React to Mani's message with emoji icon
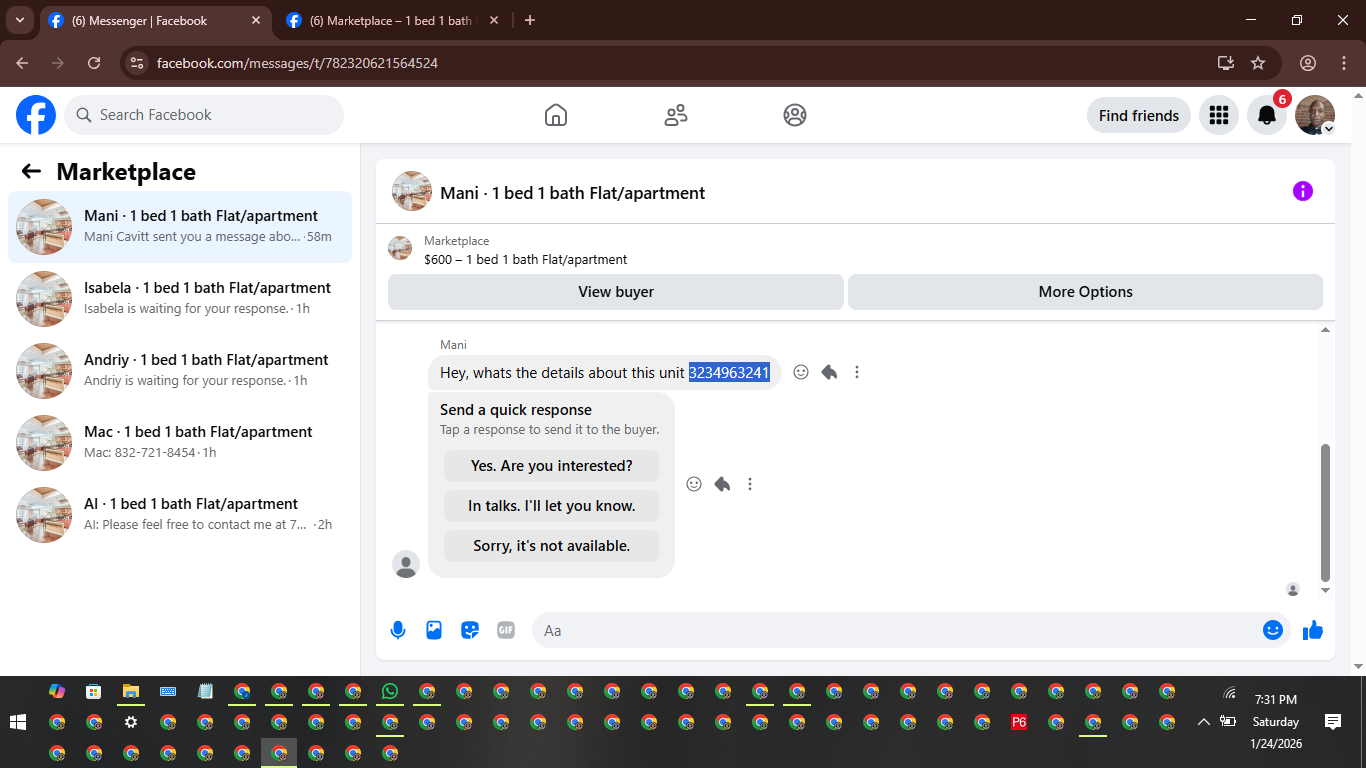Viewport: 1366px width, 768px height. (801, 372)
